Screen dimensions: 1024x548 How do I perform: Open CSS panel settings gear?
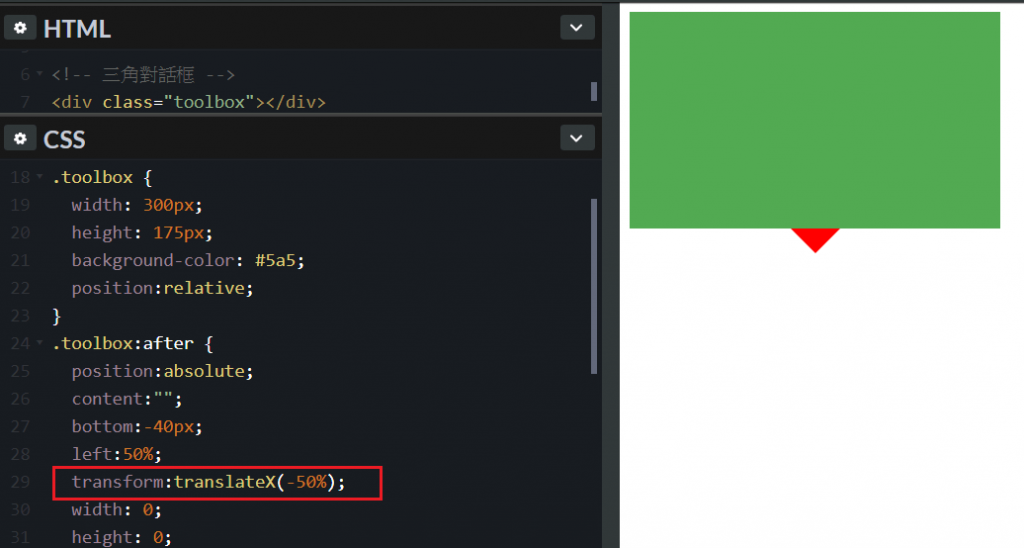pos(20,138)
